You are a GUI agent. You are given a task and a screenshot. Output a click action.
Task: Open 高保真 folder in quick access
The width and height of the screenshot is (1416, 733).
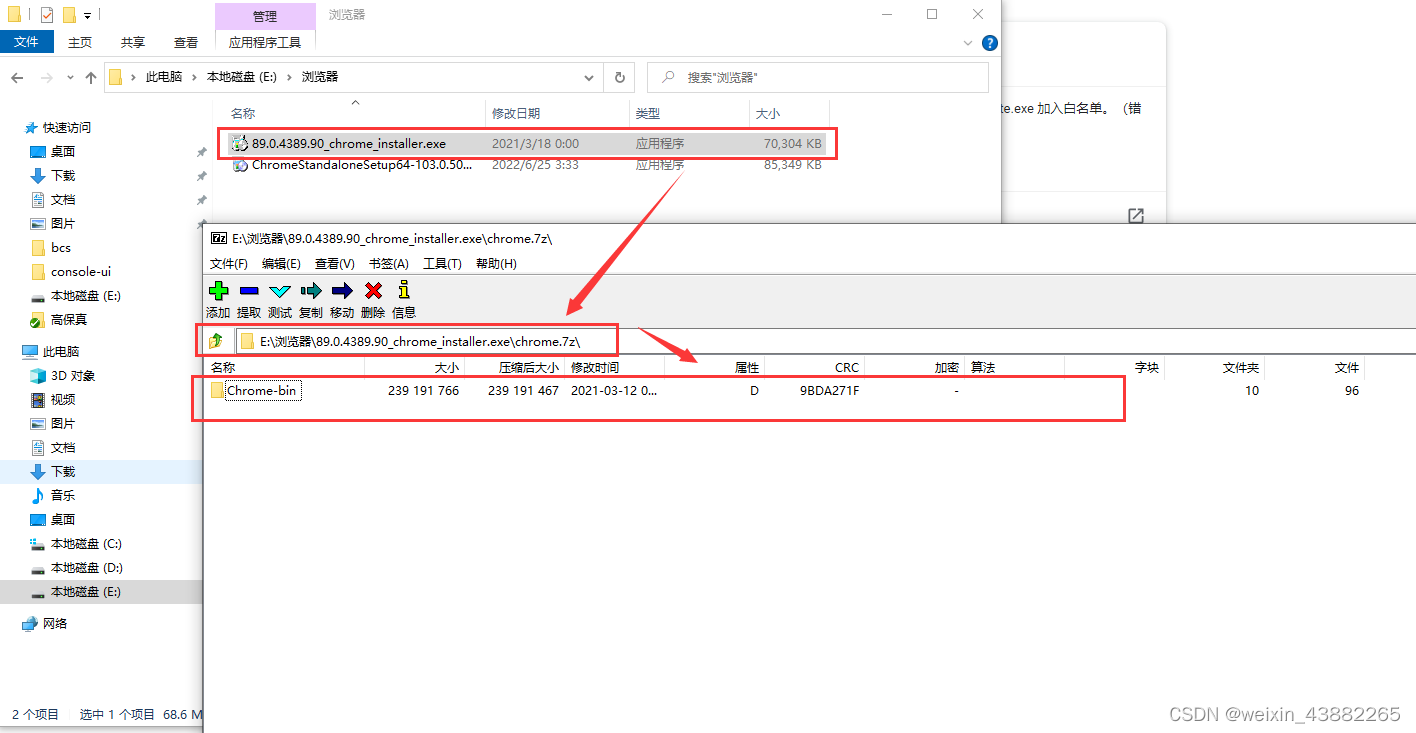(69, 320)
